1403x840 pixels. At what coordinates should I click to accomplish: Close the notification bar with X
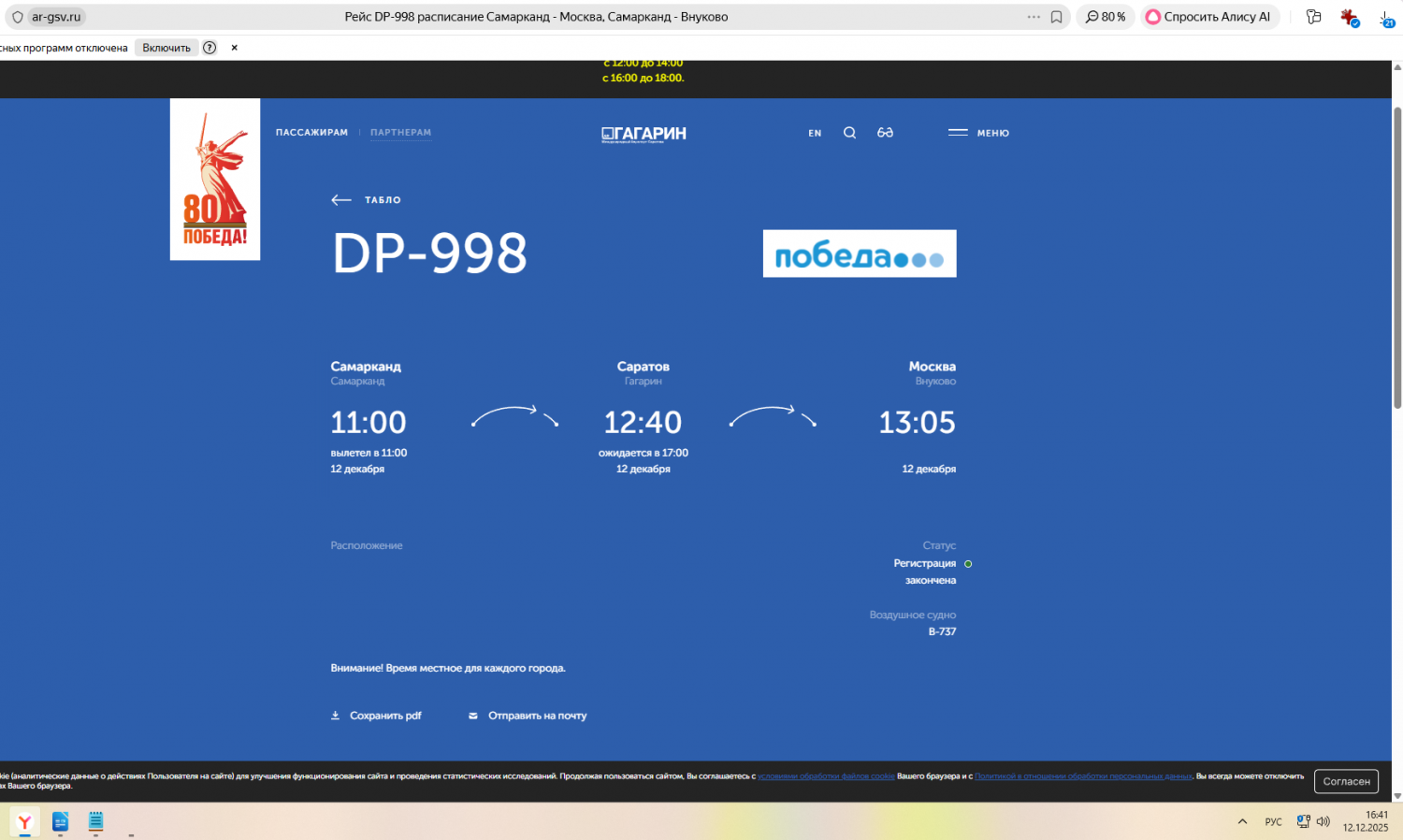tap(234, 48)
